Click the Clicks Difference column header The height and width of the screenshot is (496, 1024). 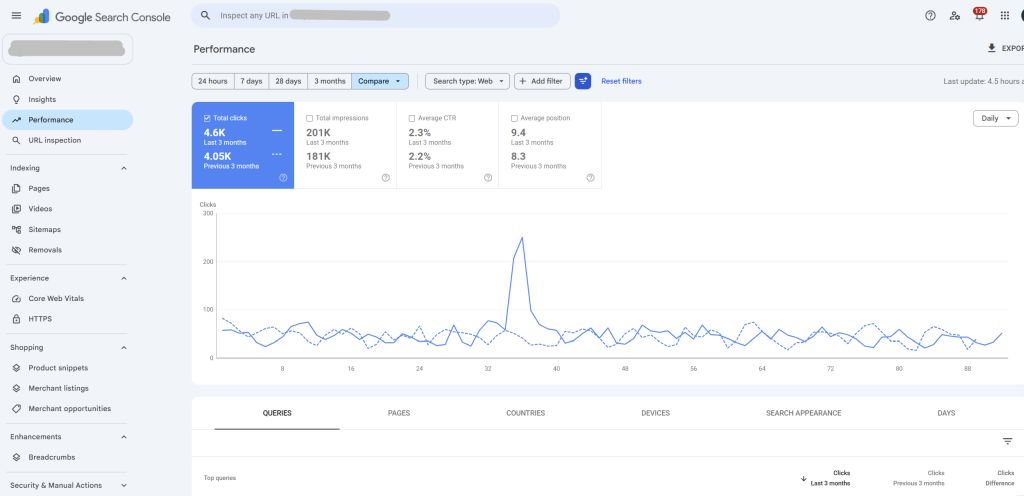[1000, 478]
